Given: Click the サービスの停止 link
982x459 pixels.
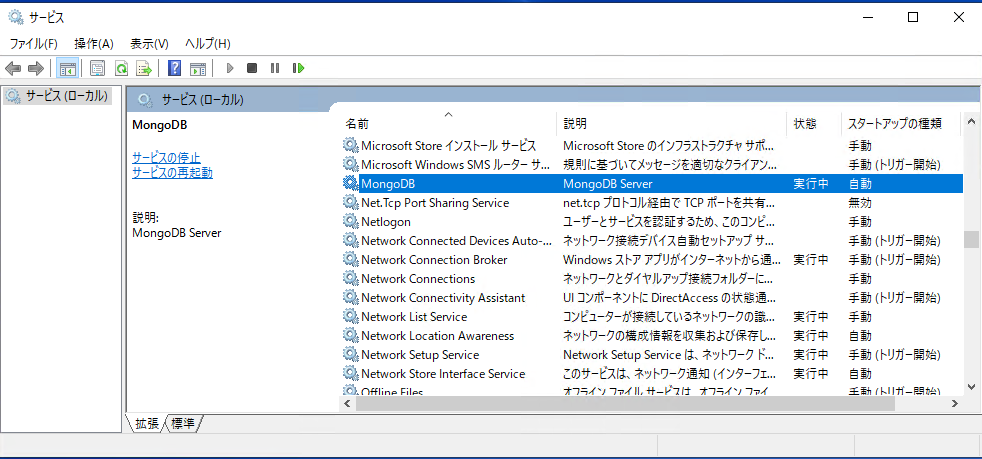Looking at the screenshot, I should pyautogui.click(x=166, y=157).
